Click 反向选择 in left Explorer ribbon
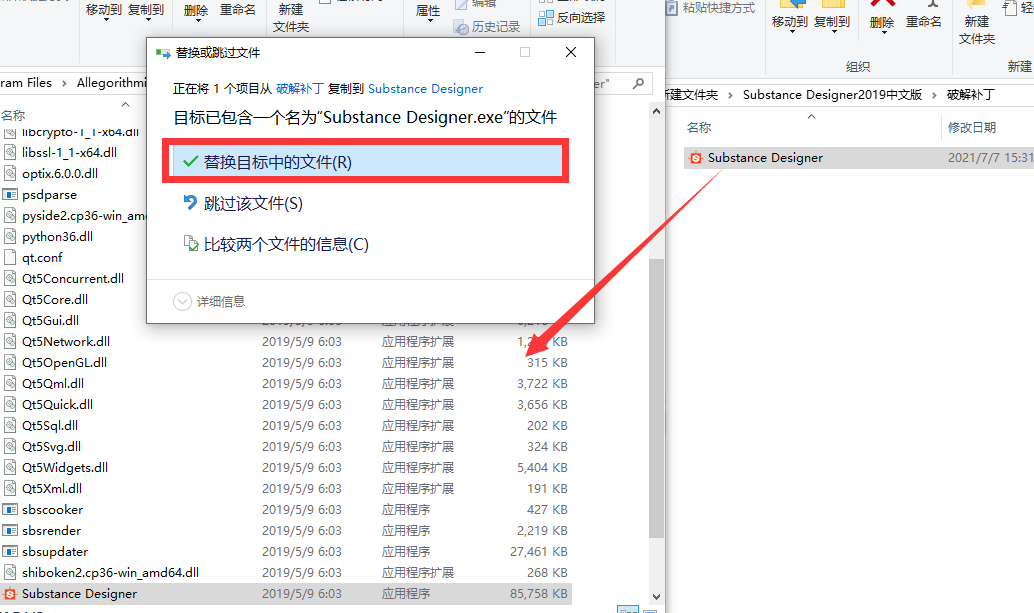 [x=572, y=18]
